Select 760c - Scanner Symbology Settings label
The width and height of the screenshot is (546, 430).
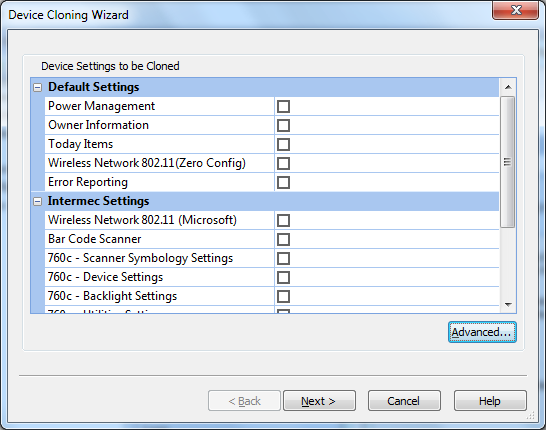coord(140,258)
